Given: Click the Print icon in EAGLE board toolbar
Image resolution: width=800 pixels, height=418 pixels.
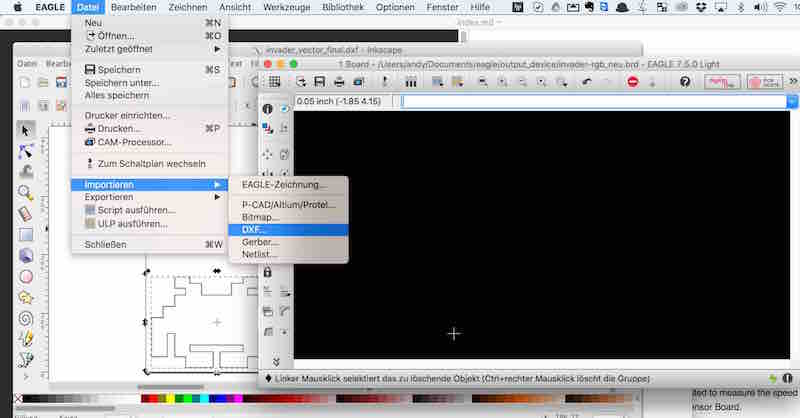Looking at the screenshot, I should [x=339, y=82].
